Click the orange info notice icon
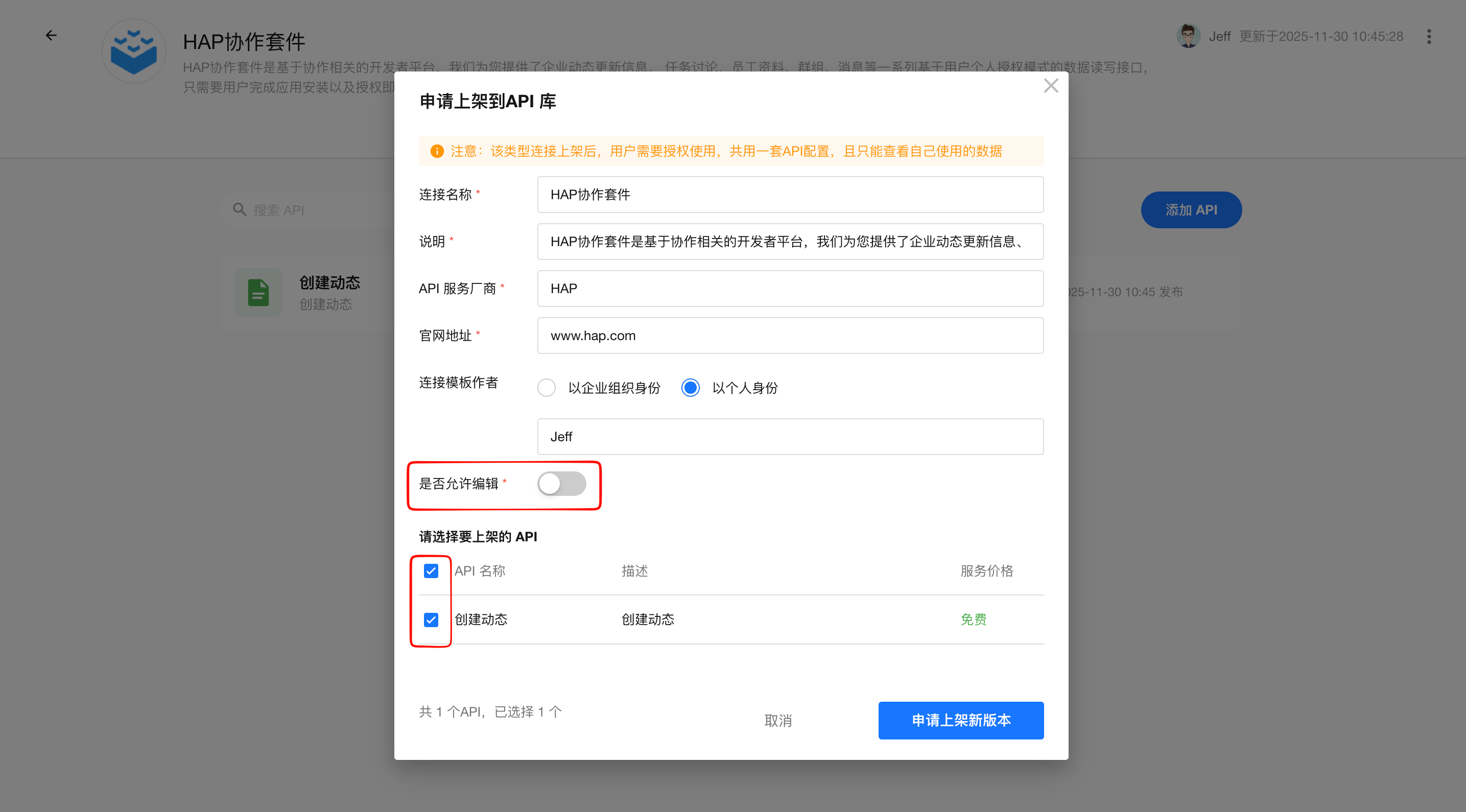This screenshot has height=812, width=1466. (x=437, y=151)
